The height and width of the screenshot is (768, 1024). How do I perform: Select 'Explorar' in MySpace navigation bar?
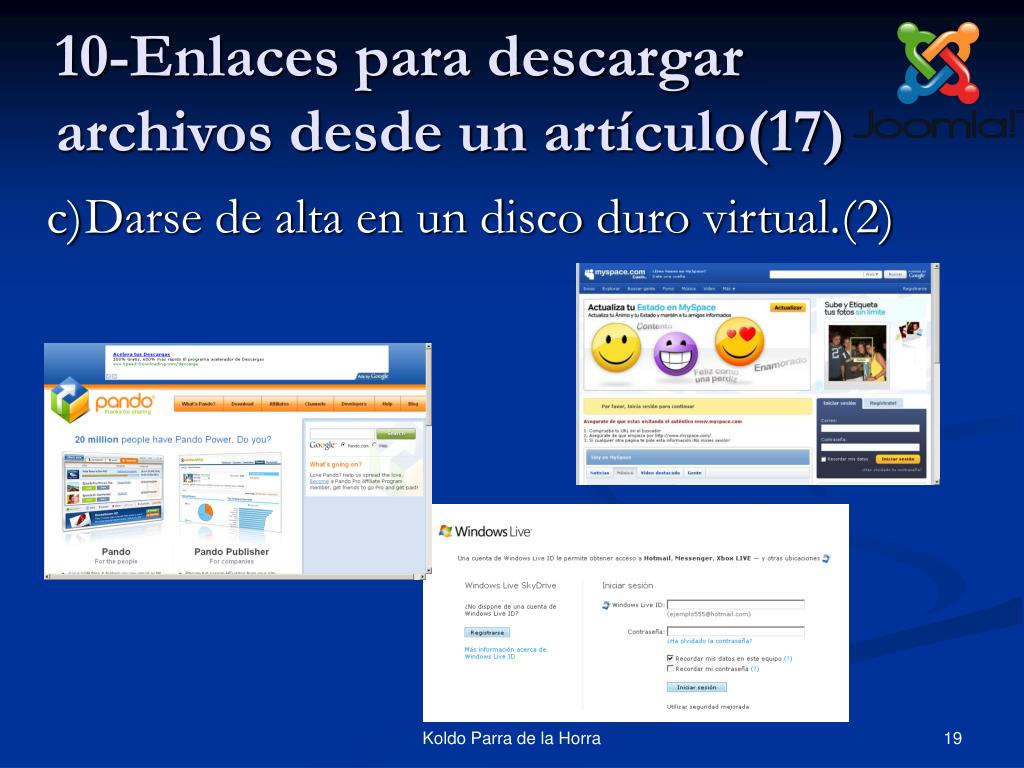click(x=611, y=288)
